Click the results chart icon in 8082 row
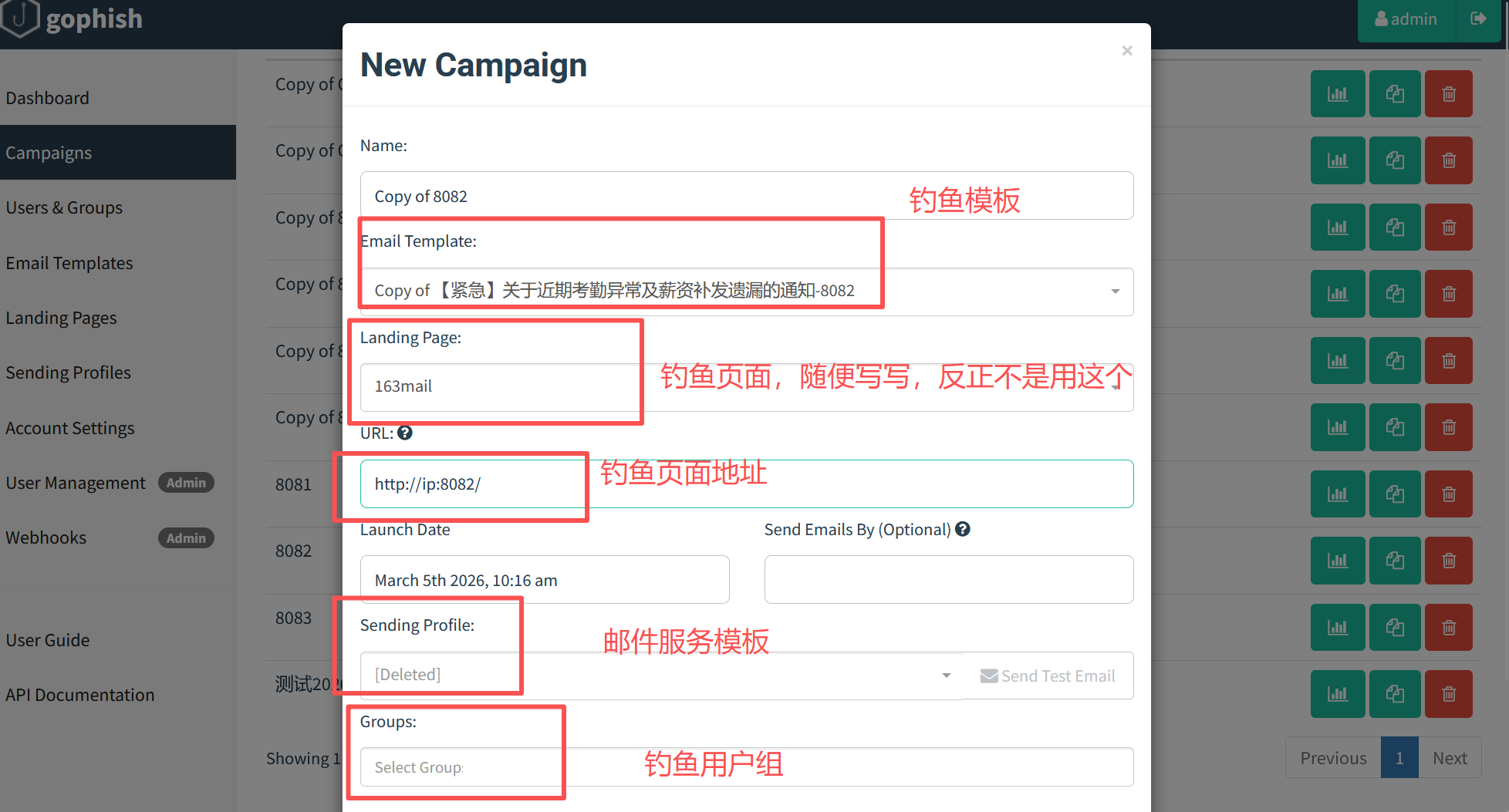Viewport: 1509px width, 812px height. point(1338,561)
